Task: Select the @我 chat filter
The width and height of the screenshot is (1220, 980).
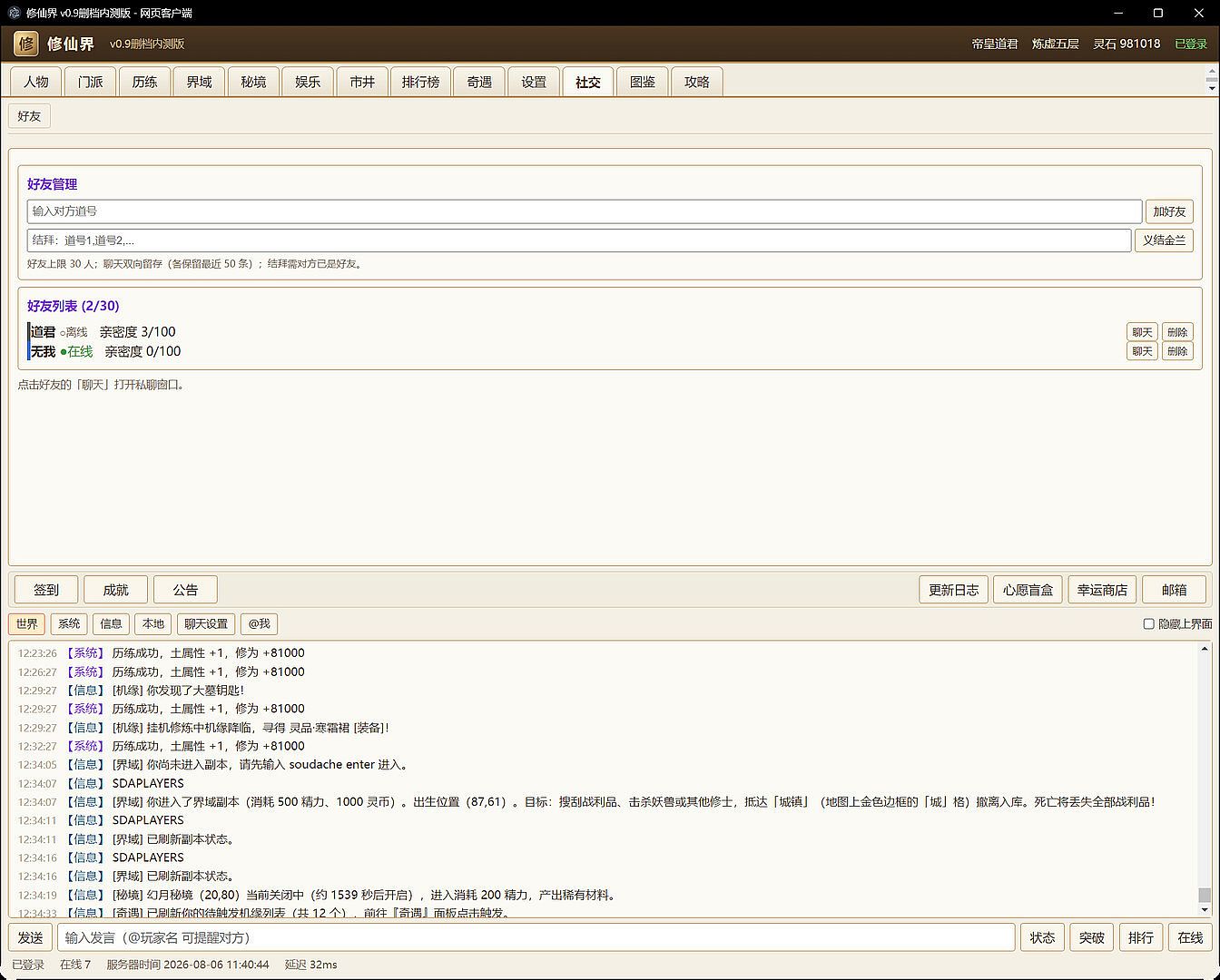Action: click(x=260, y=624)
